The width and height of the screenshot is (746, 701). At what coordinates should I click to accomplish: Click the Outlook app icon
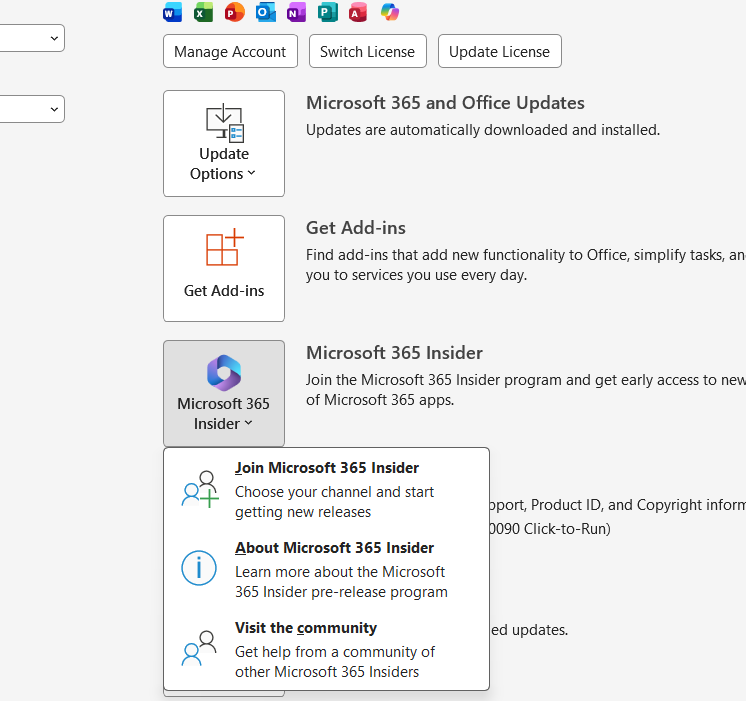265,12
